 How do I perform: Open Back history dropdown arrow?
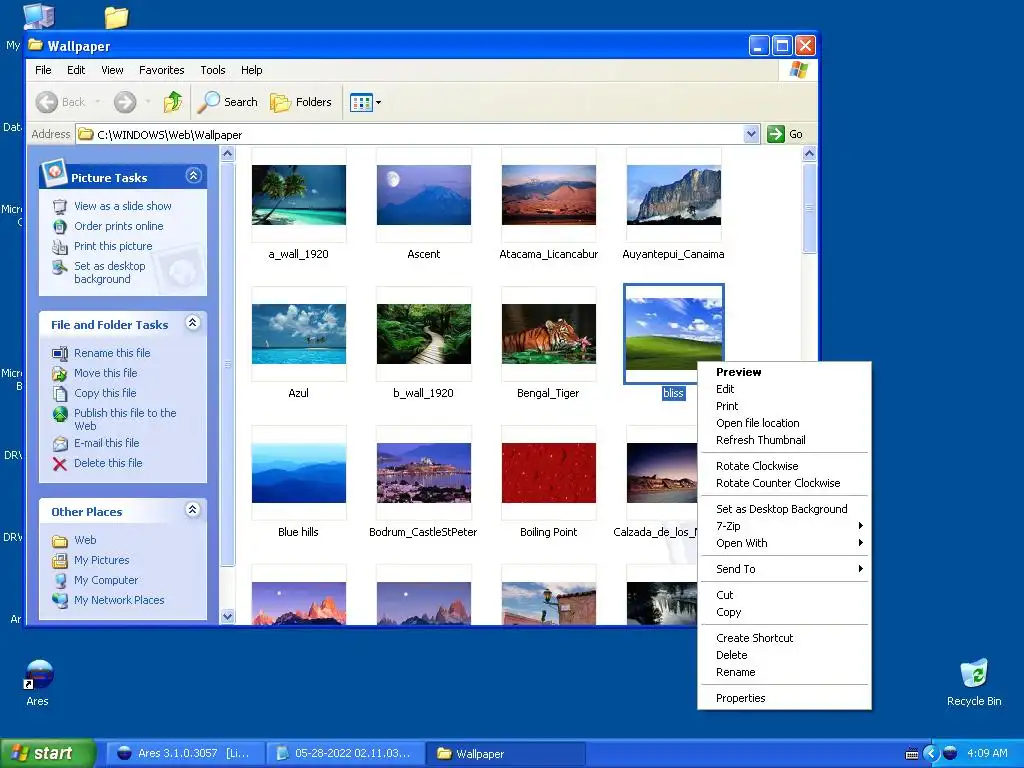pos(98,102)
